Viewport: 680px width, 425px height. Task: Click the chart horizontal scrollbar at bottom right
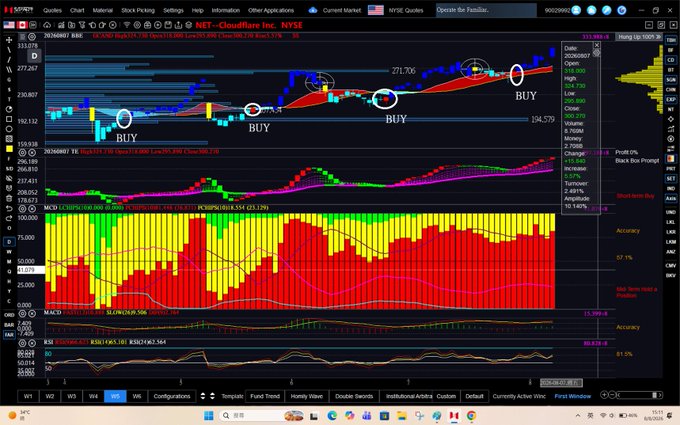click(638, 395)
